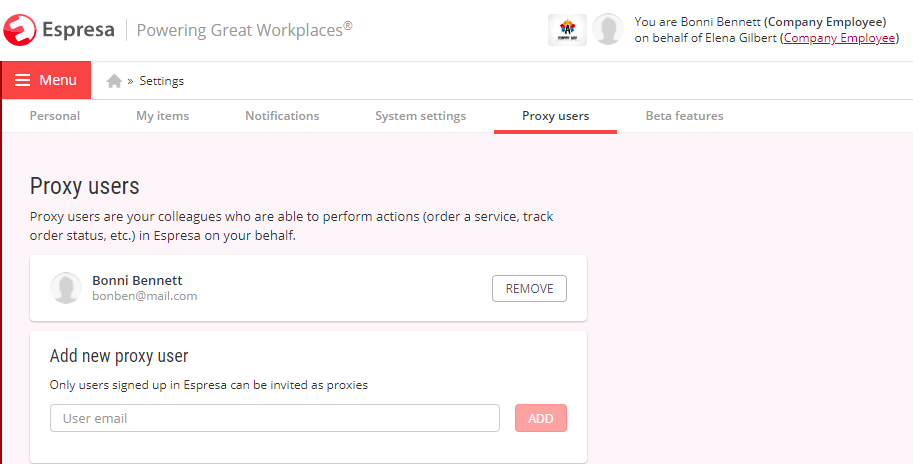
Task: Click the Espresa brand name text
Action: tap(79, 30)
